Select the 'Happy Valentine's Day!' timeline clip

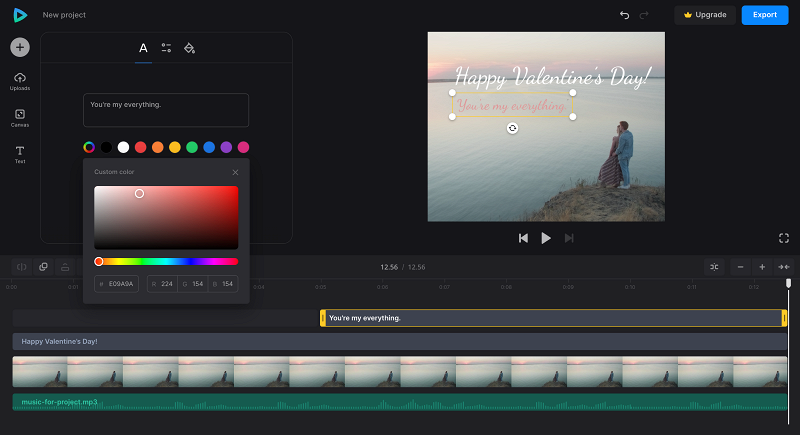(399, 342)
